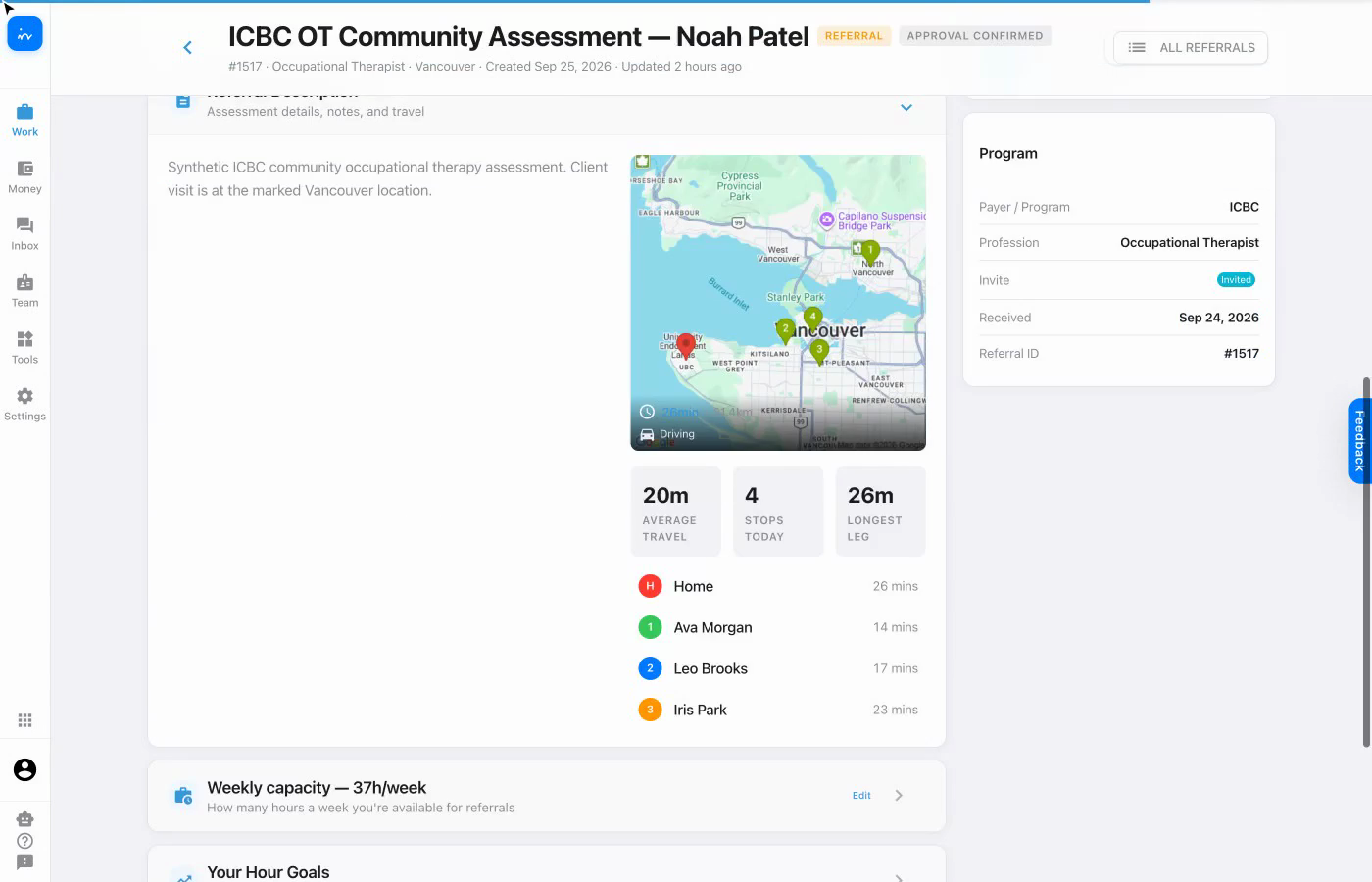The height and width of the screenshot is (882, 1372).
Task: Click the 4 Stops Today card
Action: 778,512
